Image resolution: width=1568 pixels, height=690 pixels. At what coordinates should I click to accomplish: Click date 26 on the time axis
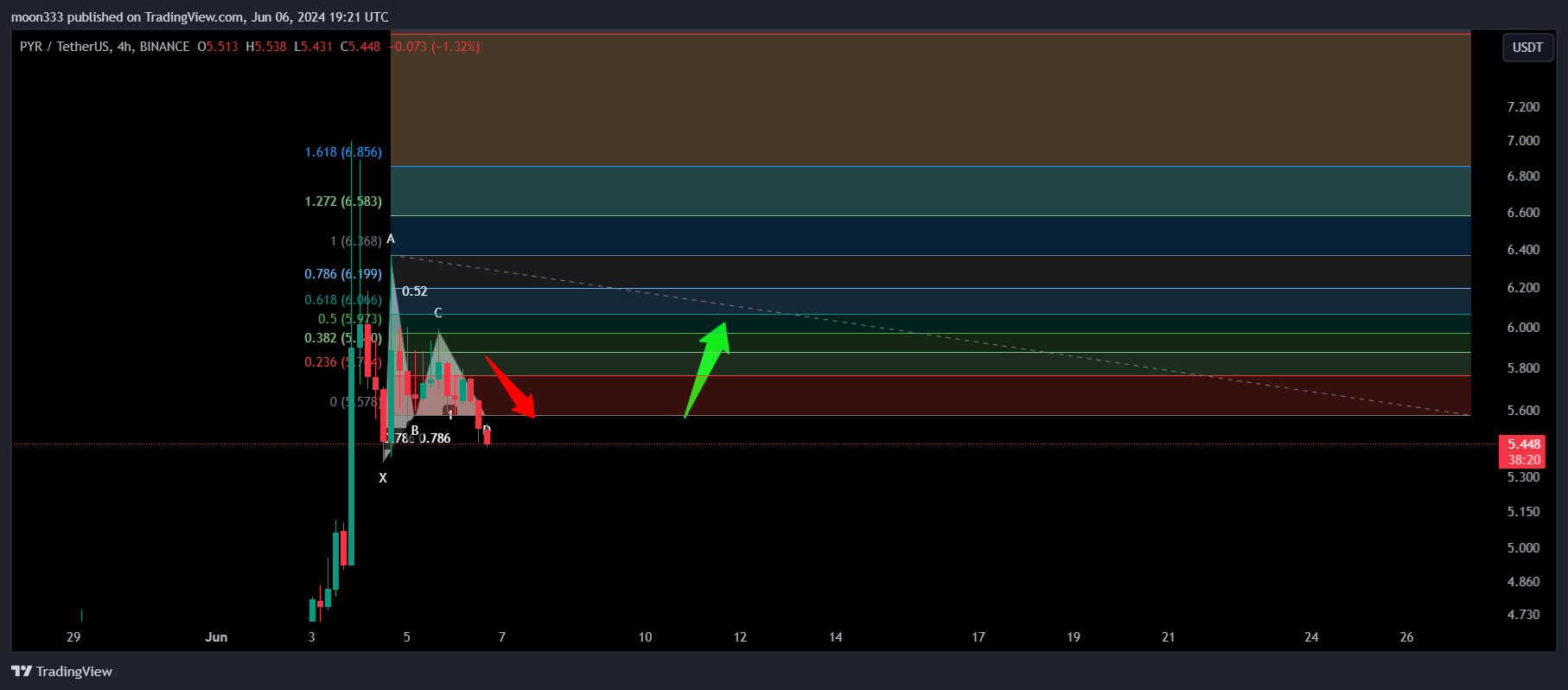click(x=1406, y=637)
